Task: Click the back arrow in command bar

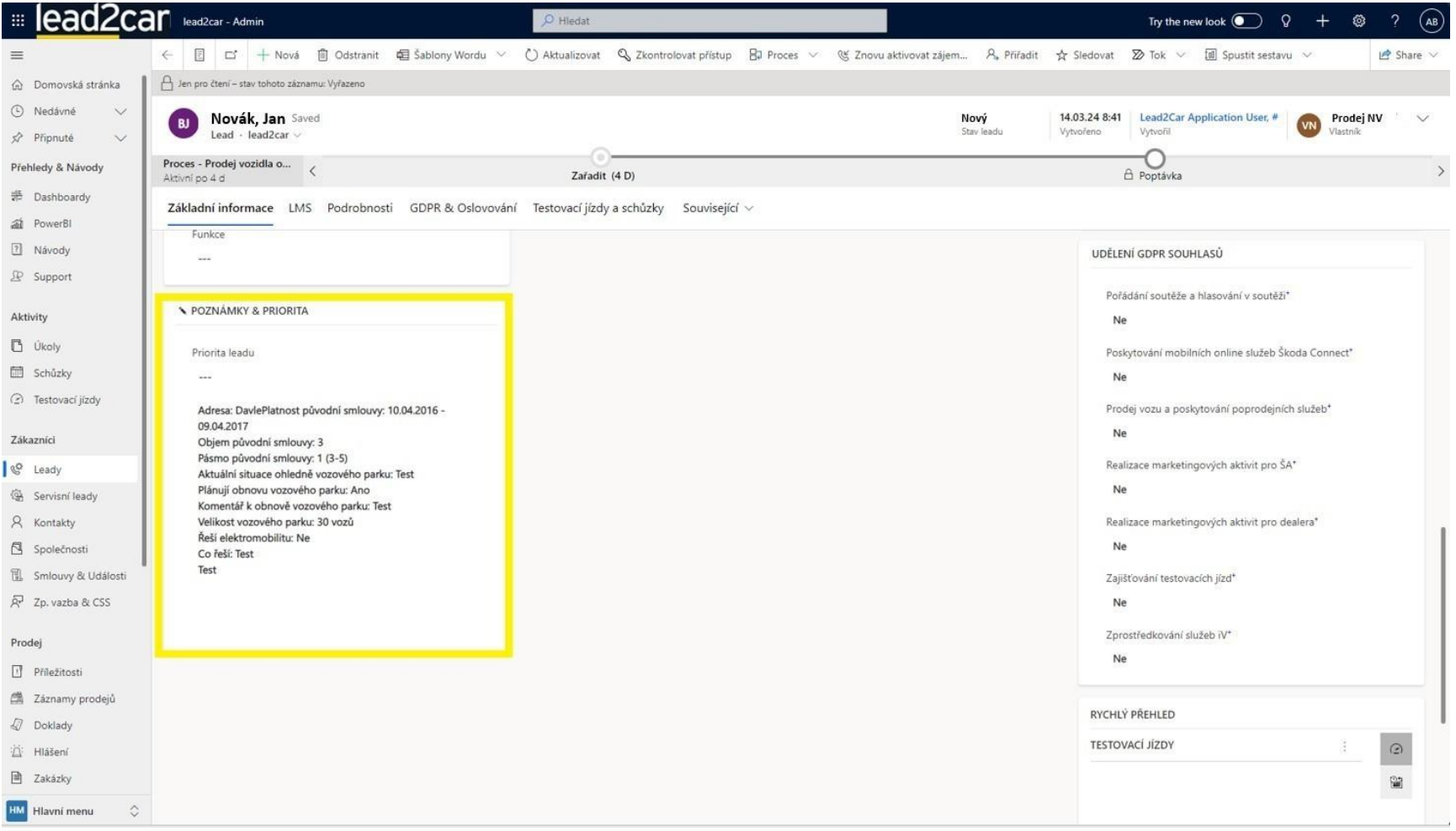Action: pos(167,55)
